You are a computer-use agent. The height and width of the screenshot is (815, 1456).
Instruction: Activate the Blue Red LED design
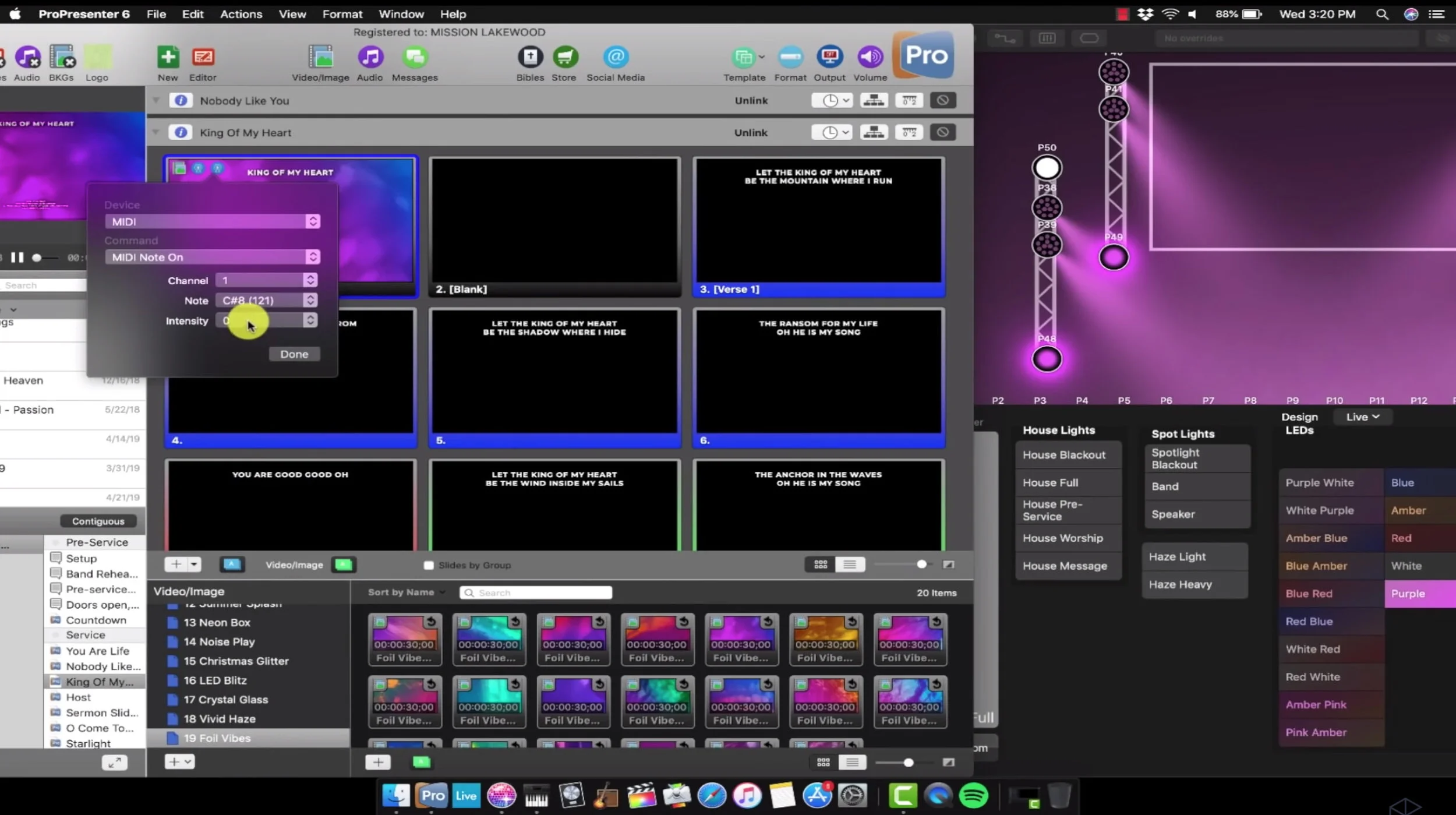click(x=1331, y=594)
